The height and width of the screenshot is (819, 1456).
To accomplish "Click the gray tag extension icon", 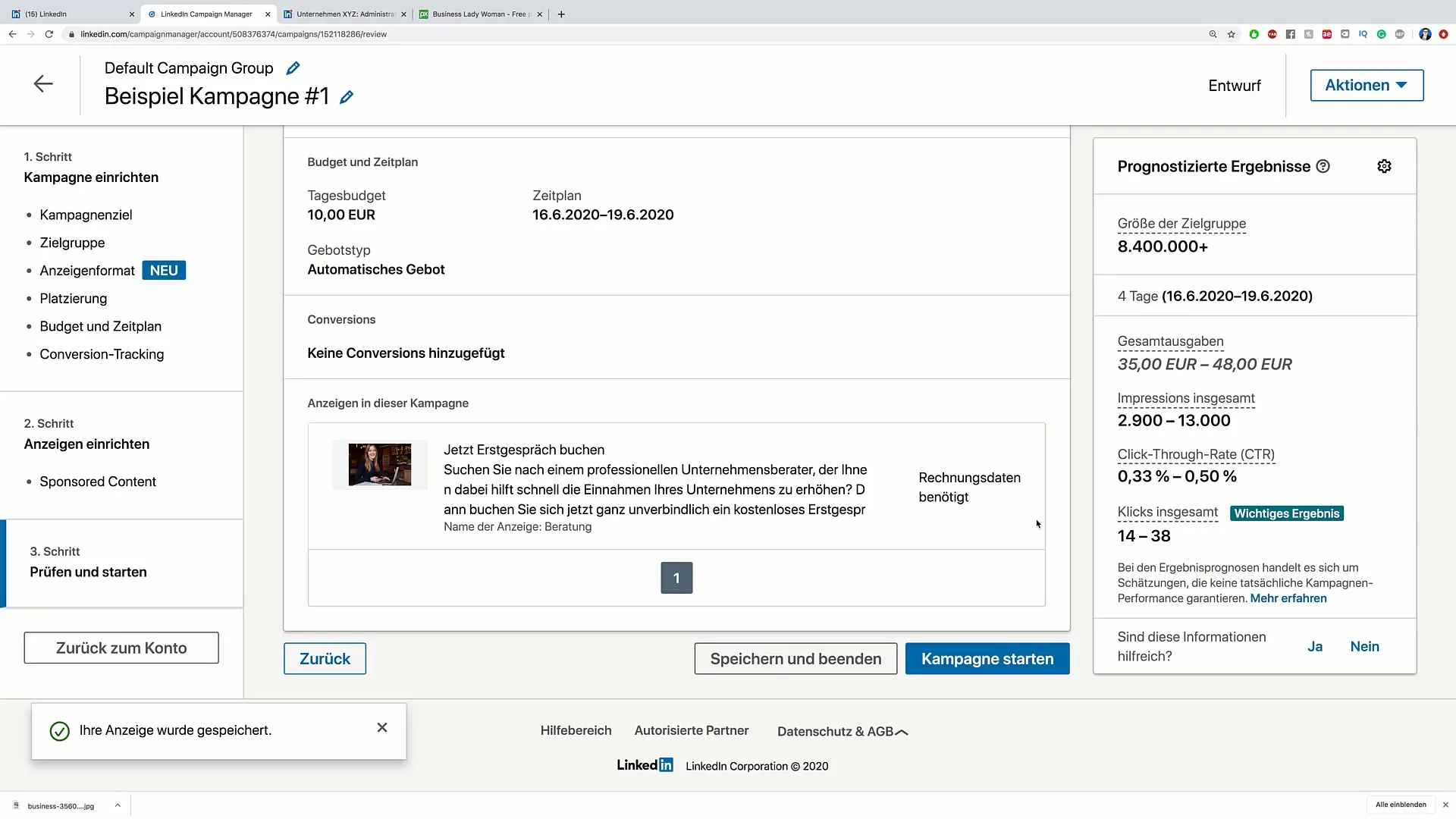I will (1345, 34).
